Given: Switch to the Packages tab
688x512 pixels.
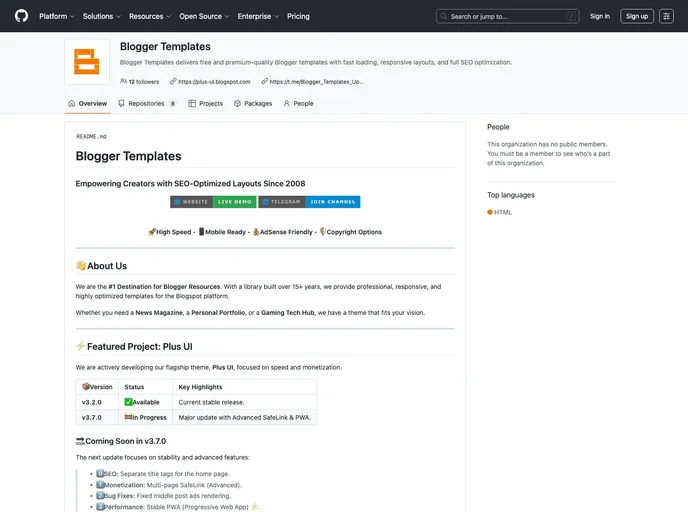Looking at the screenshot, I should click(253, 104).
